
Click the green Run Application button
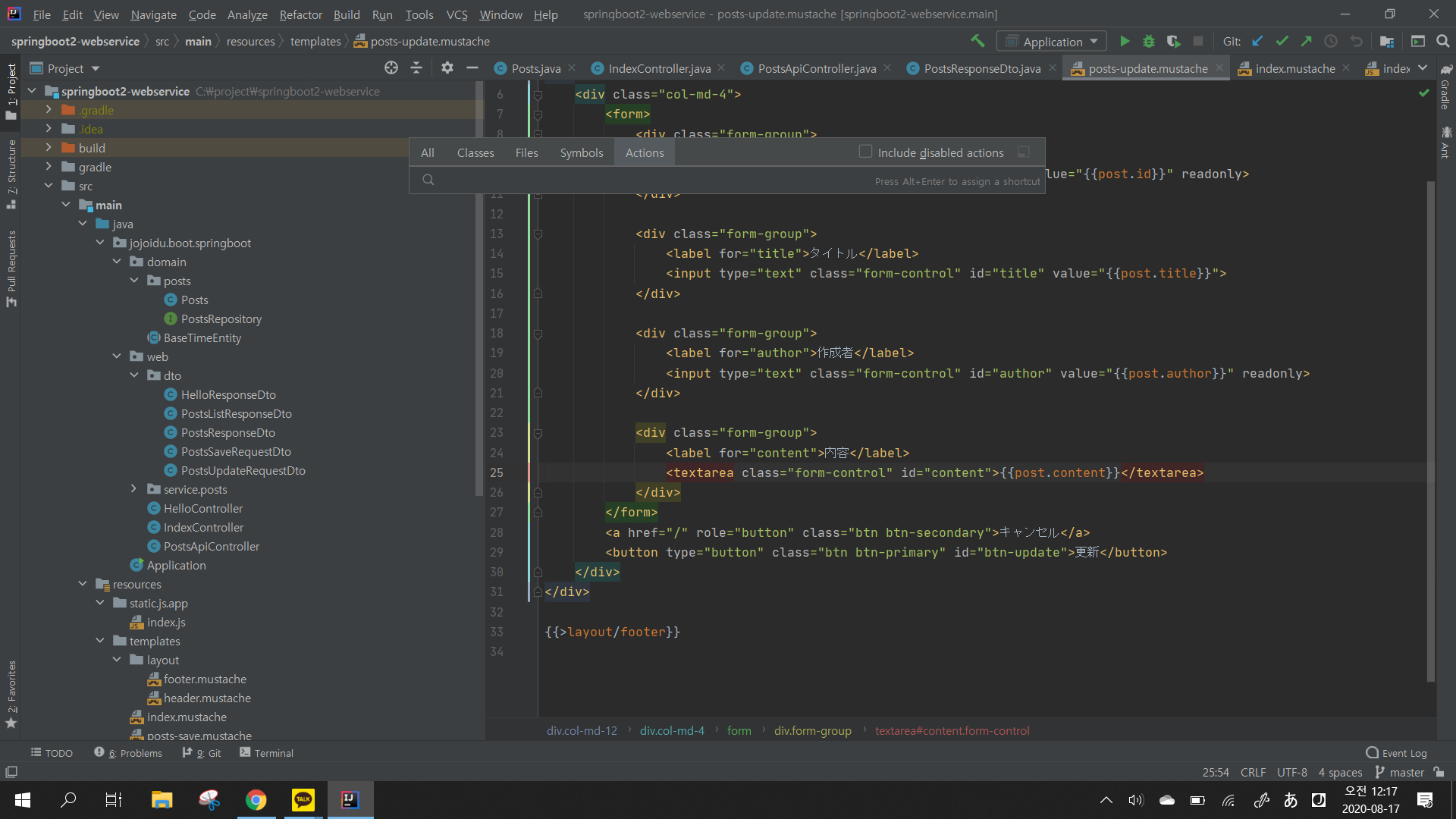pyautogui.click(x=1125, y=42)
